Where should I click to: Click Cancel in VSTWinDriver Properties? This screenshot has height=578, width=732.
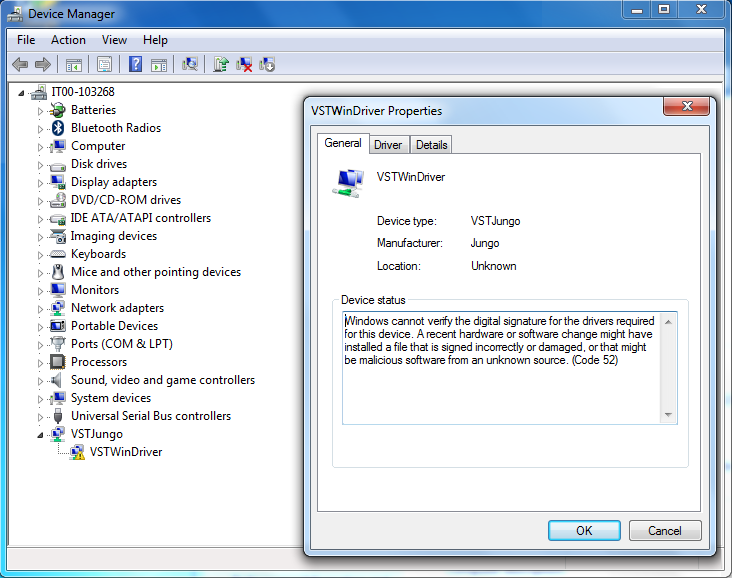(665, 531)
